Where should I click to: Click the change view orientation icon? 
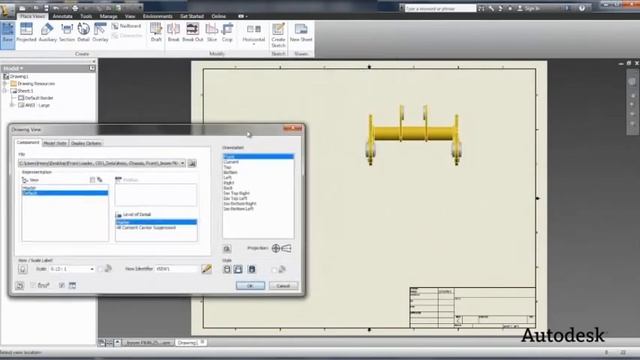click(227, 249)
